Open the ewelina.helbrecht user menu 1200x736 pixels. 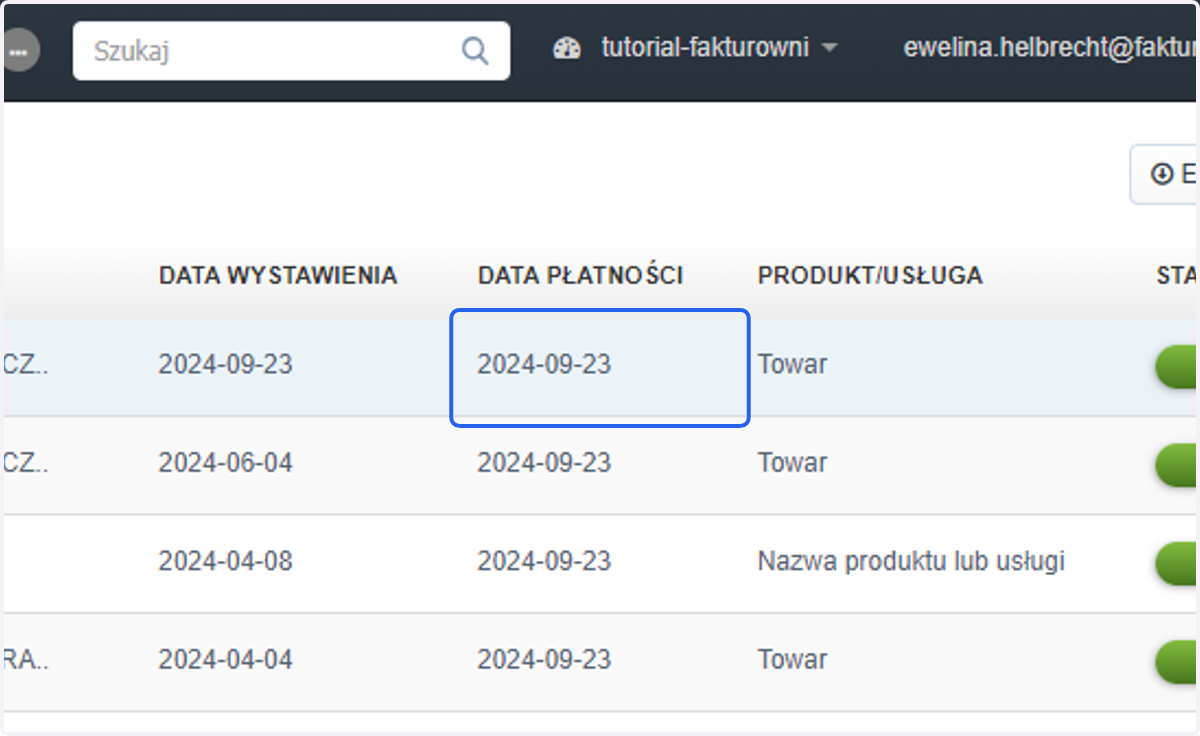coord(1049,48)
